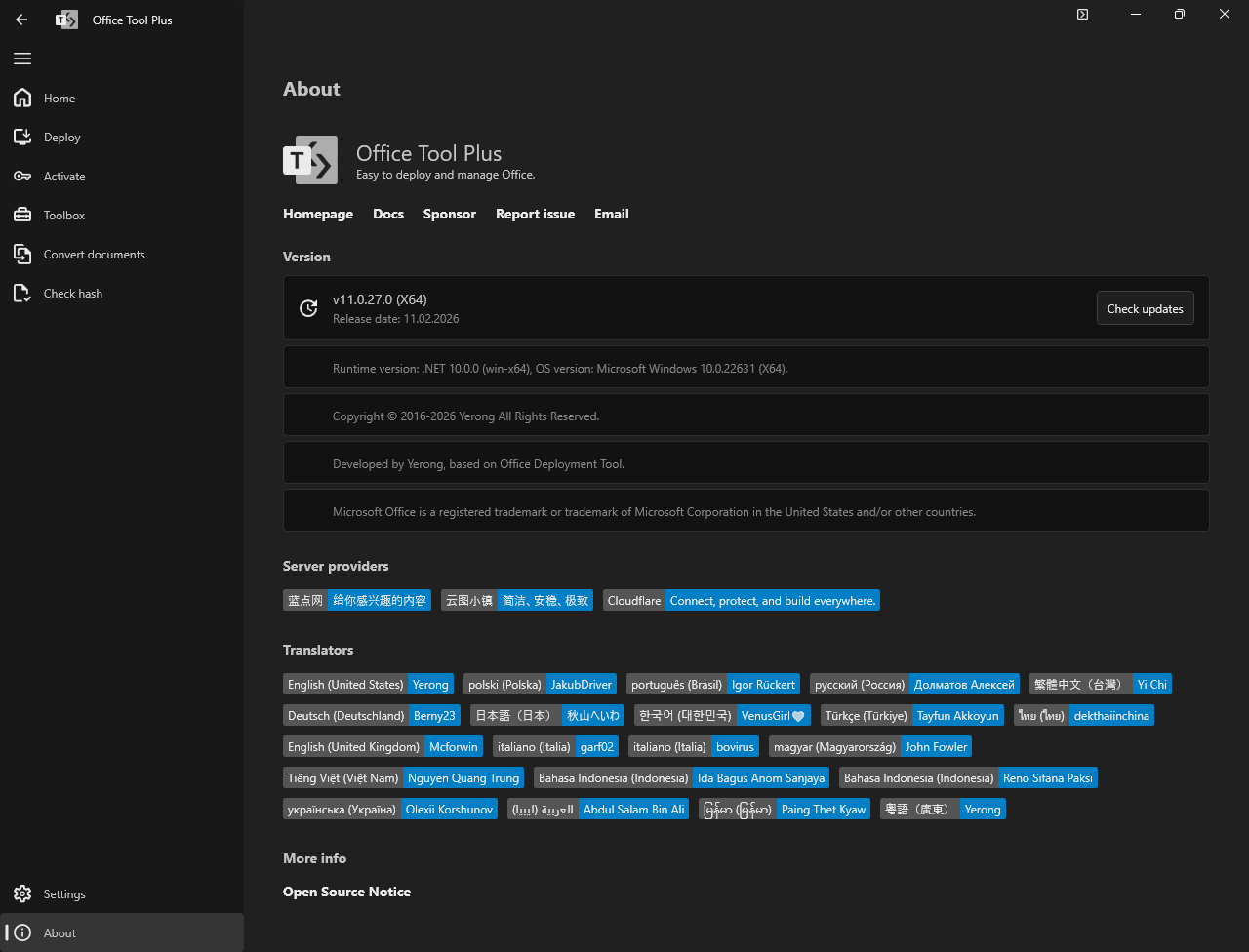Toggle the hamburger navigation menu
1249x952 pixels.
pyautogui.click(x=22, y=59)
